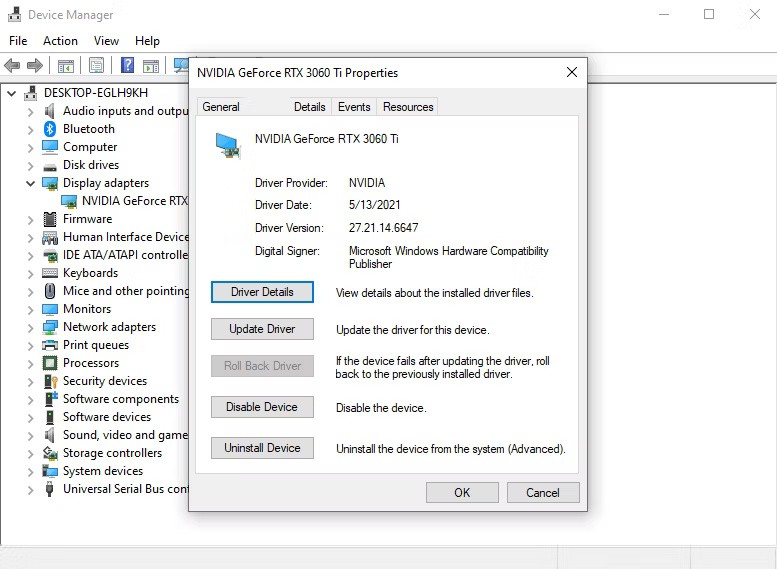Open the Action menu
The height and width of the screenshot is (569, 777).
point(60,41)
